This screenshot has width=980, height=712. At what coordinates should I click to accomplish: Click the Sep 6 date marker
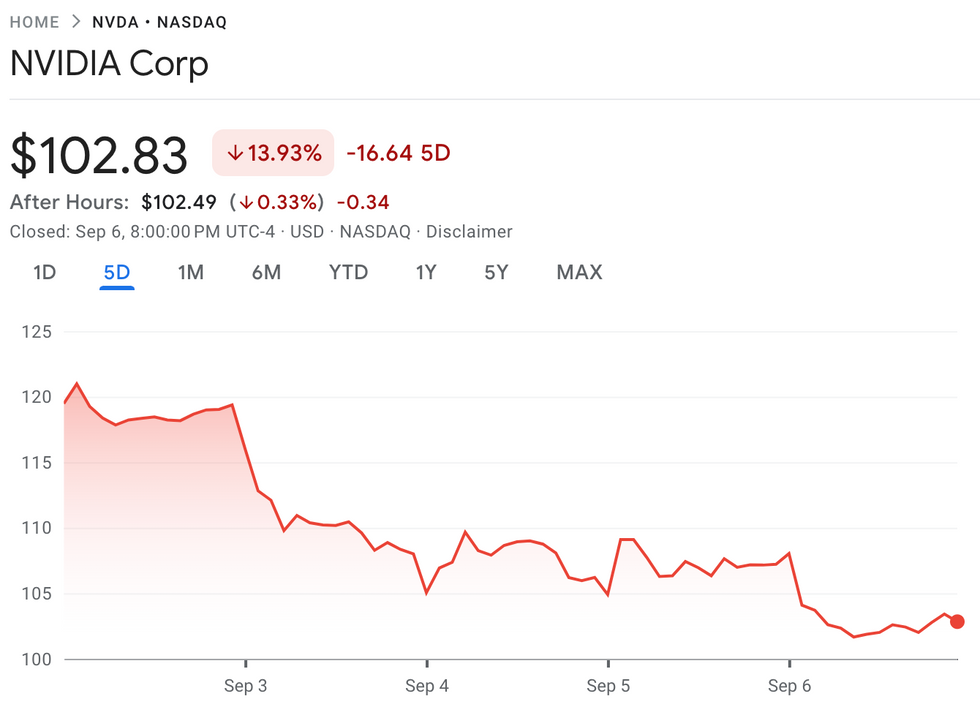click(x=789, y=686)
